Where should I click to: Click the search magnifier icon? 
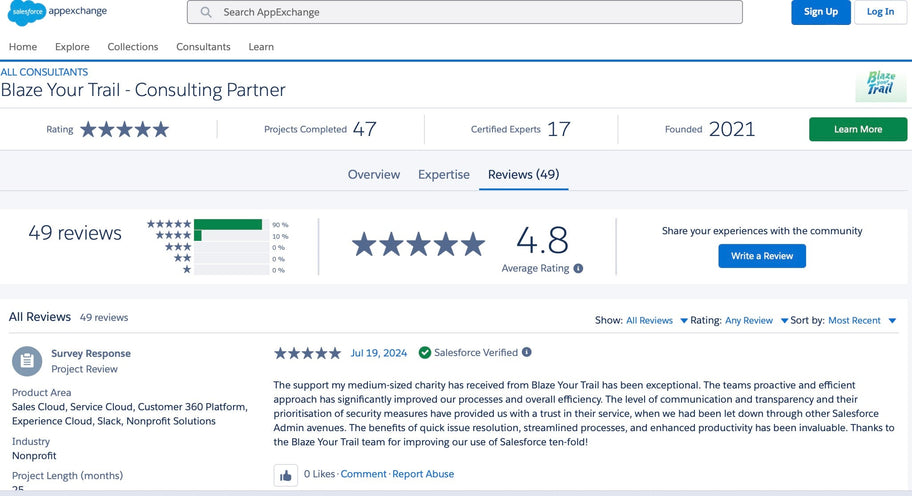tap(206, 12)
